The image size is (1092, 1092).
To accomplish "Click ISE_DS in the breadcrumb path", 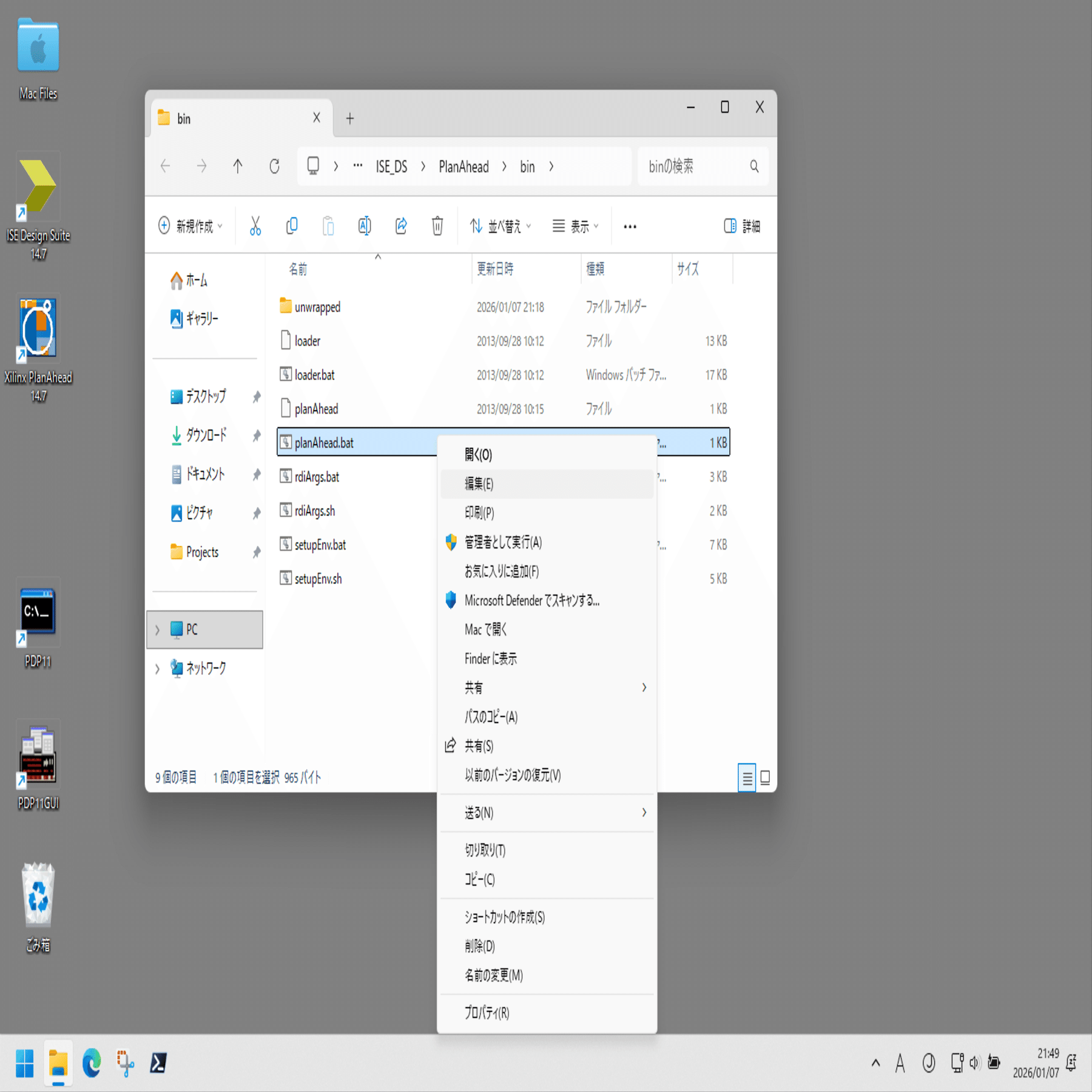I will pyautogui.click(x=391, y=167).
